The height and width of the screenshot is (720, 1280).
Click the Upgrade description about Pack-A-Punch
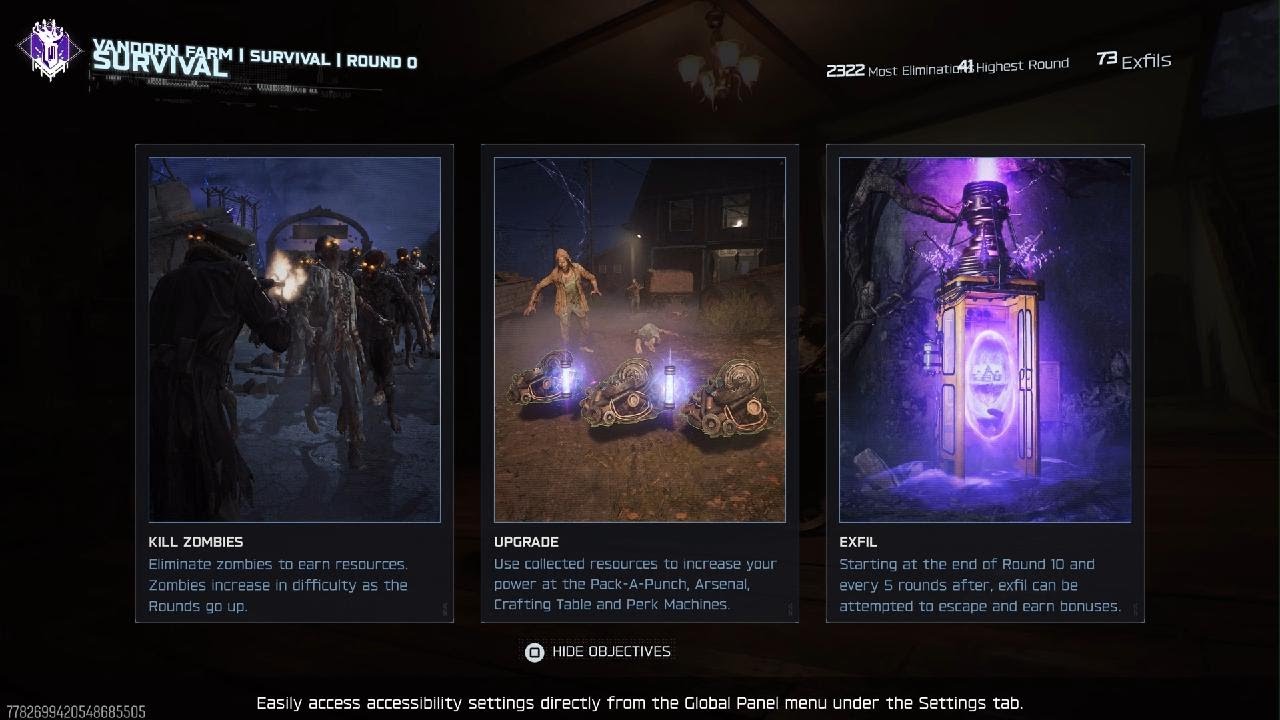coord(635,585)
